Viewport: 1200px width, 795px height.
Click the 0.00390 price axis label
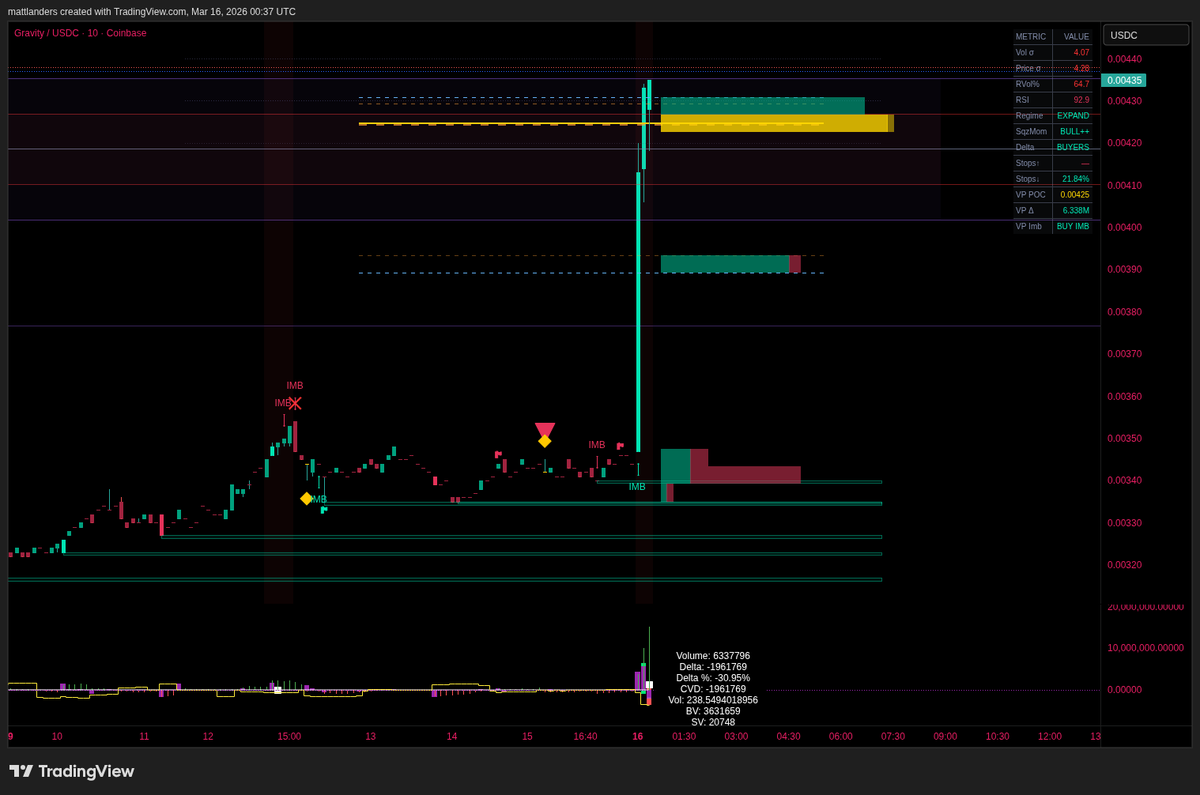tap(1124, 270)
